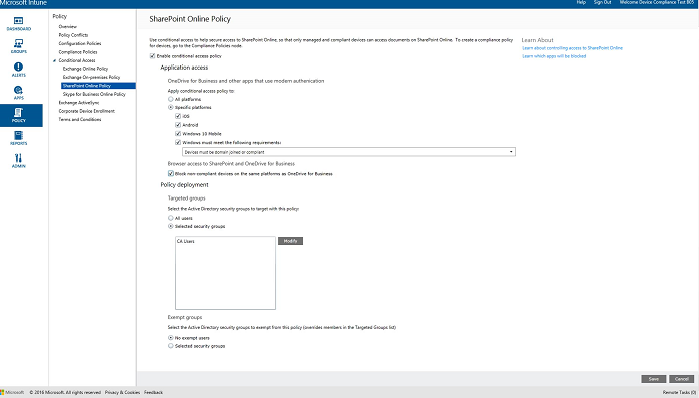This screenshot has height=398, width=699.
Task: Select CA Users in targeted groups list
Action: coord(185,241)
